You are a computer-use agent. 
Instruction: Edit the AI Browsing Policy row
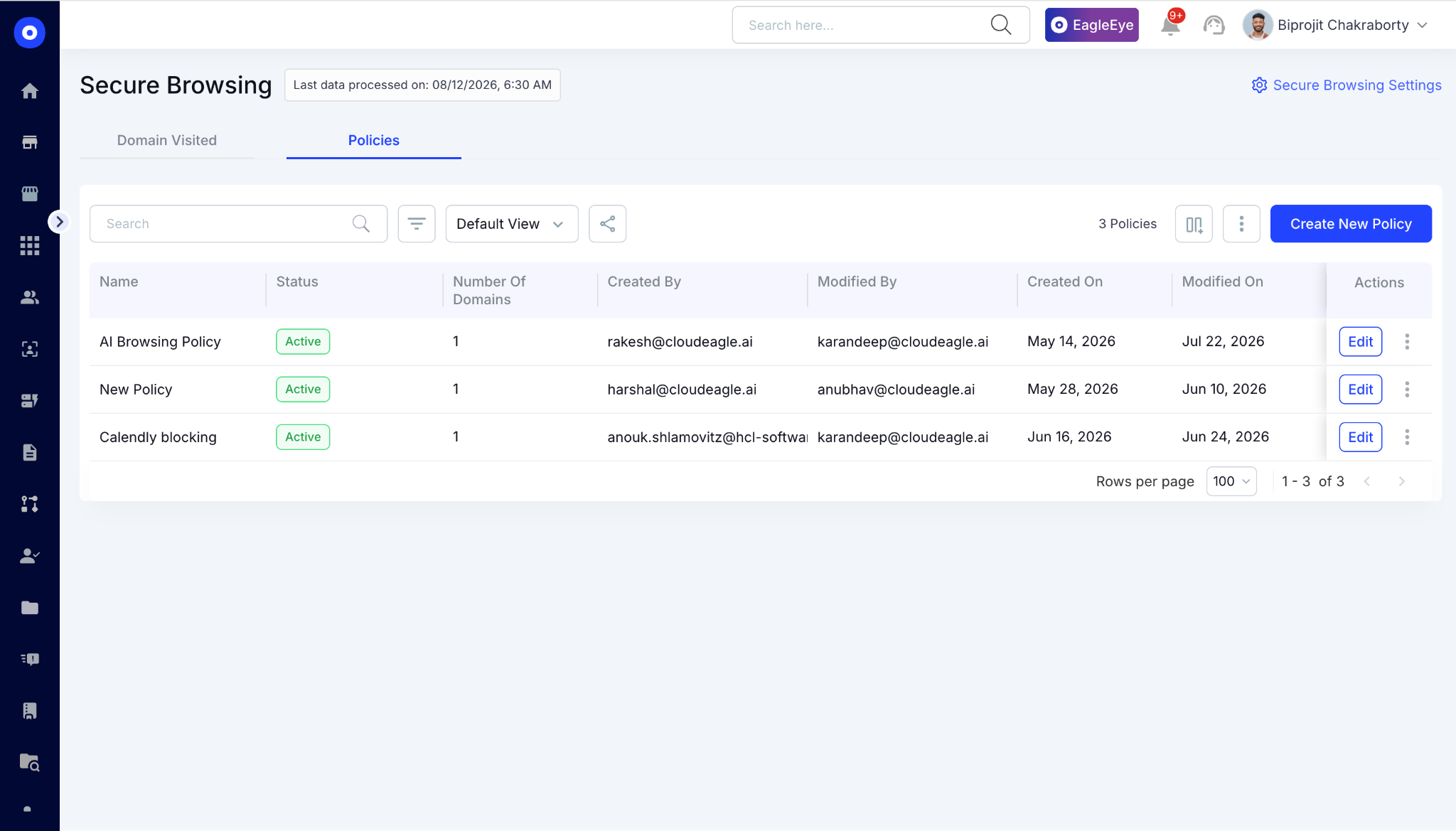point(1360,342)
